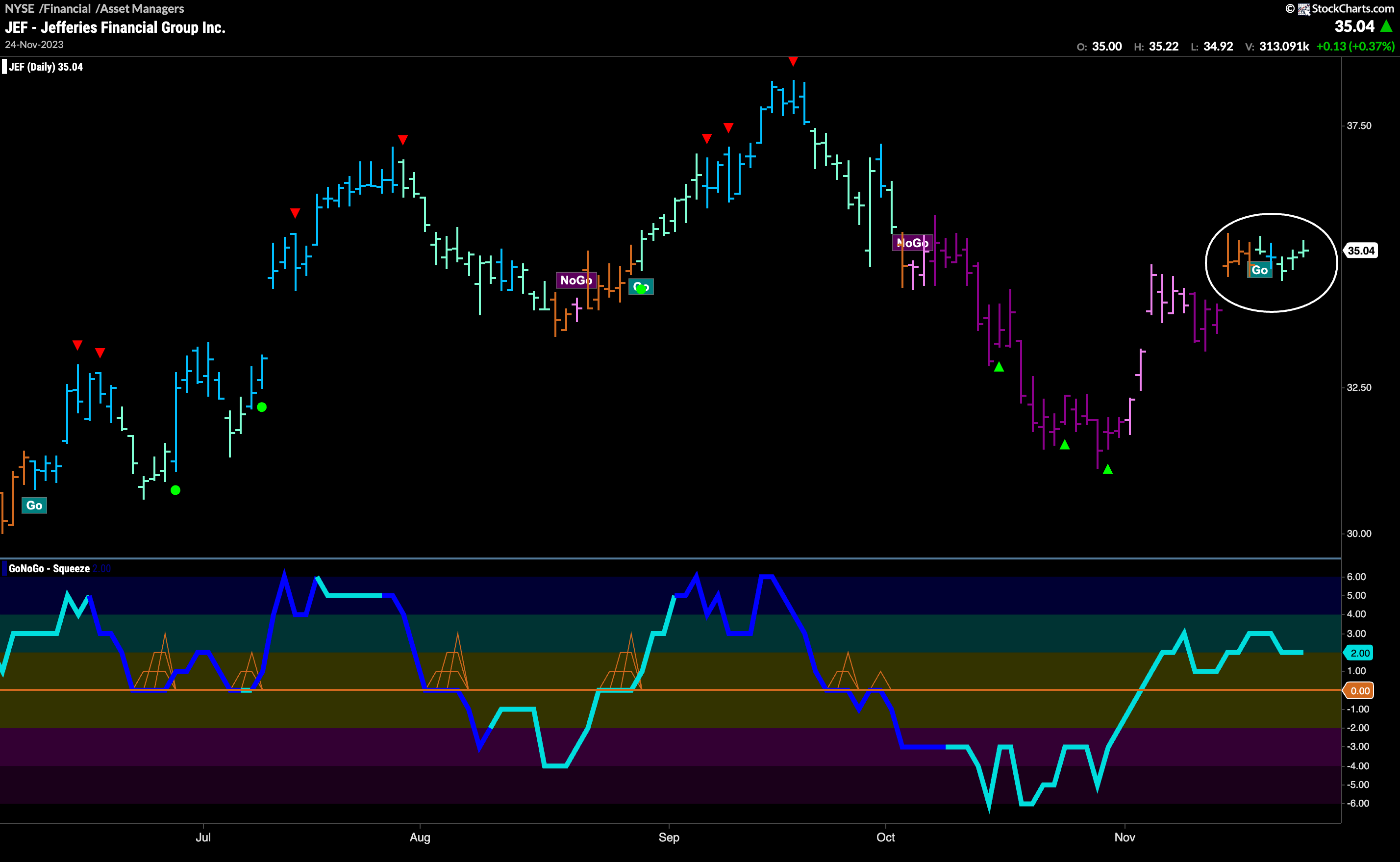The image size is (1400, 862).
Task: Click the H: 35.22 high value
Action: click(1156, 47)
